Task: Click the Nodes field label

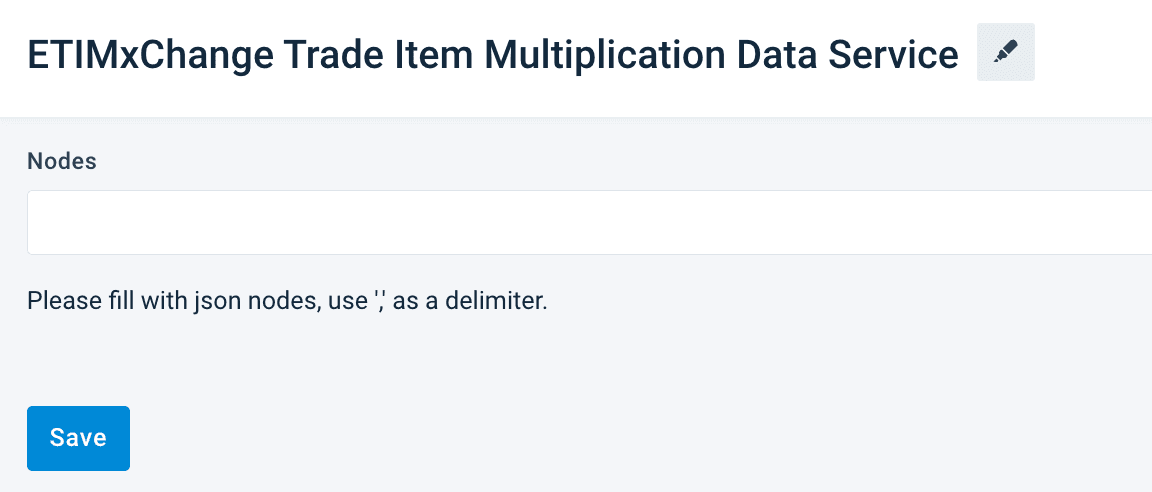Action: point(62,161)
